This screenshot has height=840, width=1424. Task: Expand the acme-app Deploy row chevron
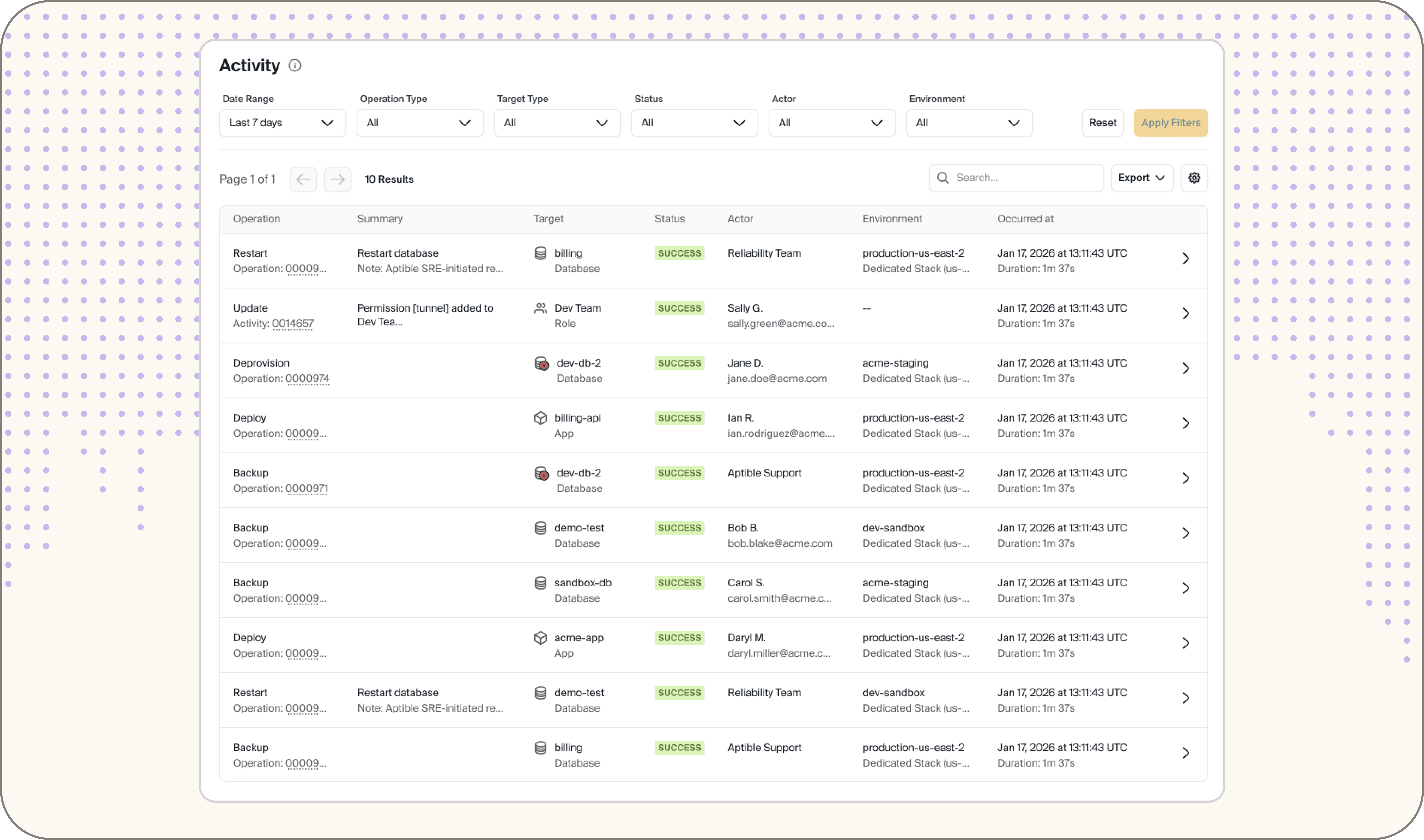pos(1186,643)
